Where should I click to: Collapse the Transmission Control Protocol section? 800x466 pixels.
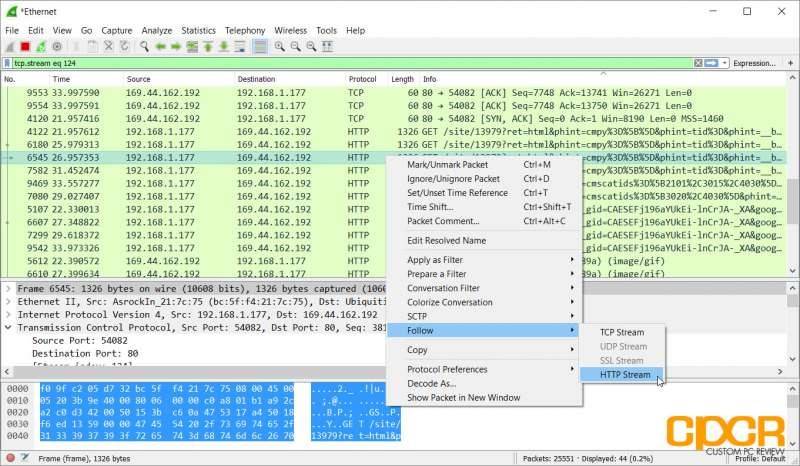point(8,328)
